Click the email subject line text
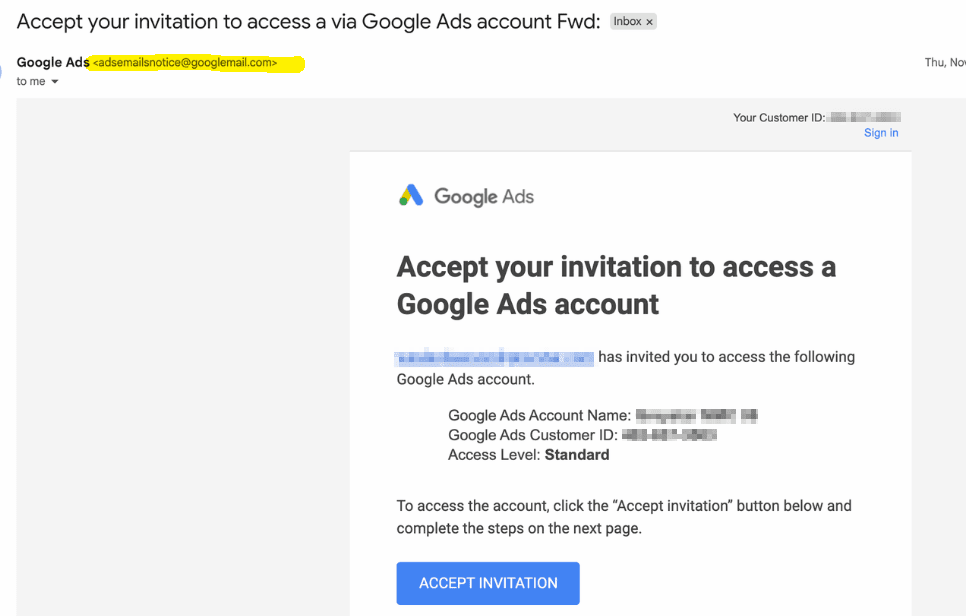966x616 pixels. [x=308, y=21]
